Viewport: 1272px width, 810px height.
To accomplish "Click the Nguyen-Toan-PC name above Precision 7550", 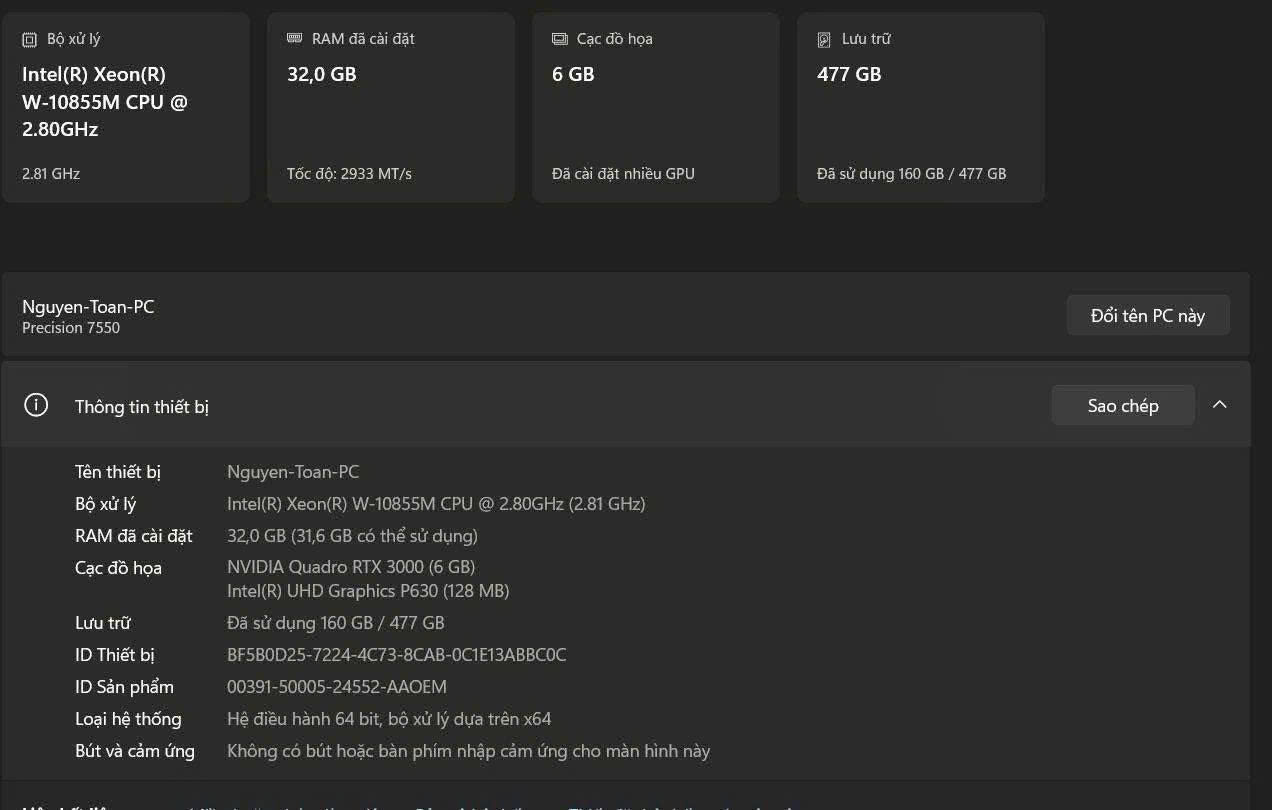I will click(x=88, y=307).
